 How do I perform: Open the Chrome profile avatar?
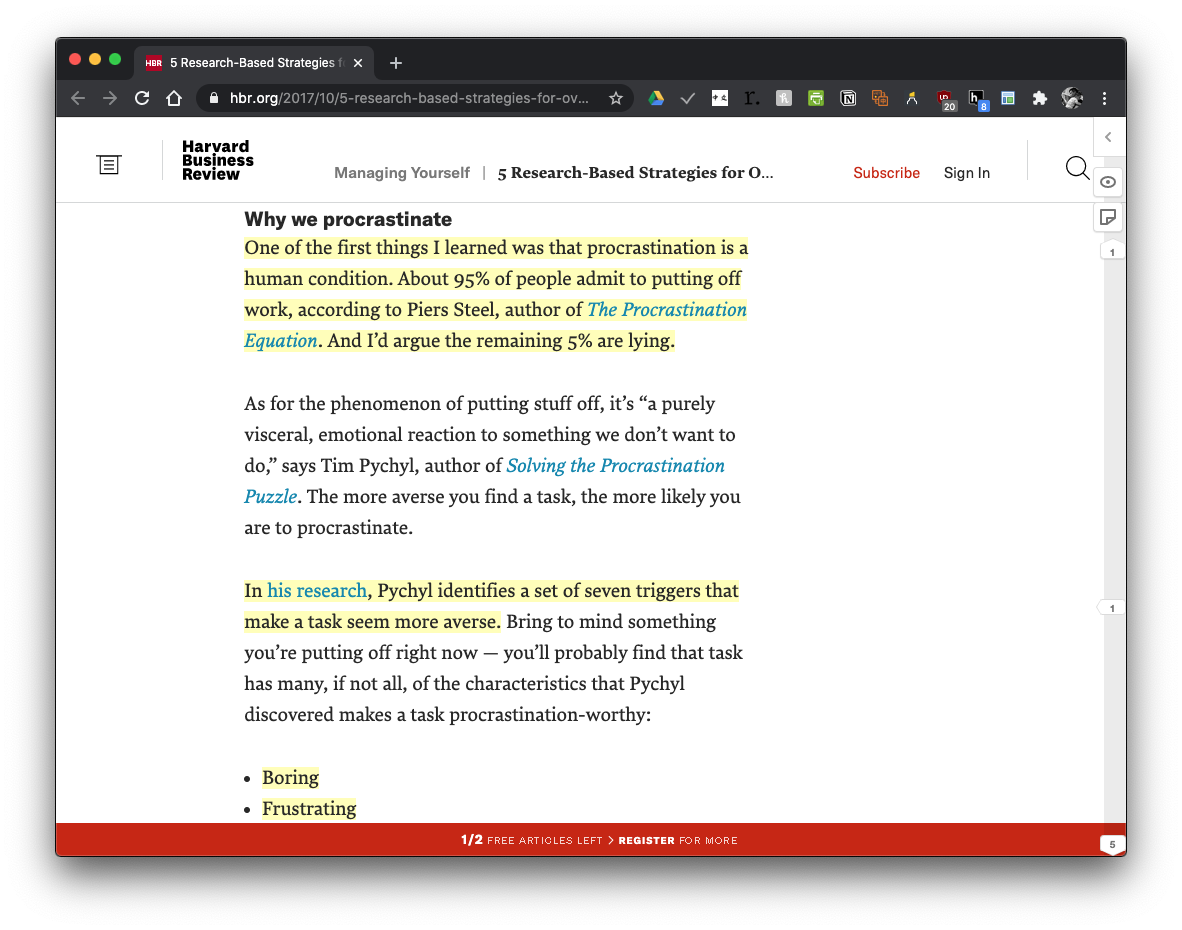click(1072, 98)
